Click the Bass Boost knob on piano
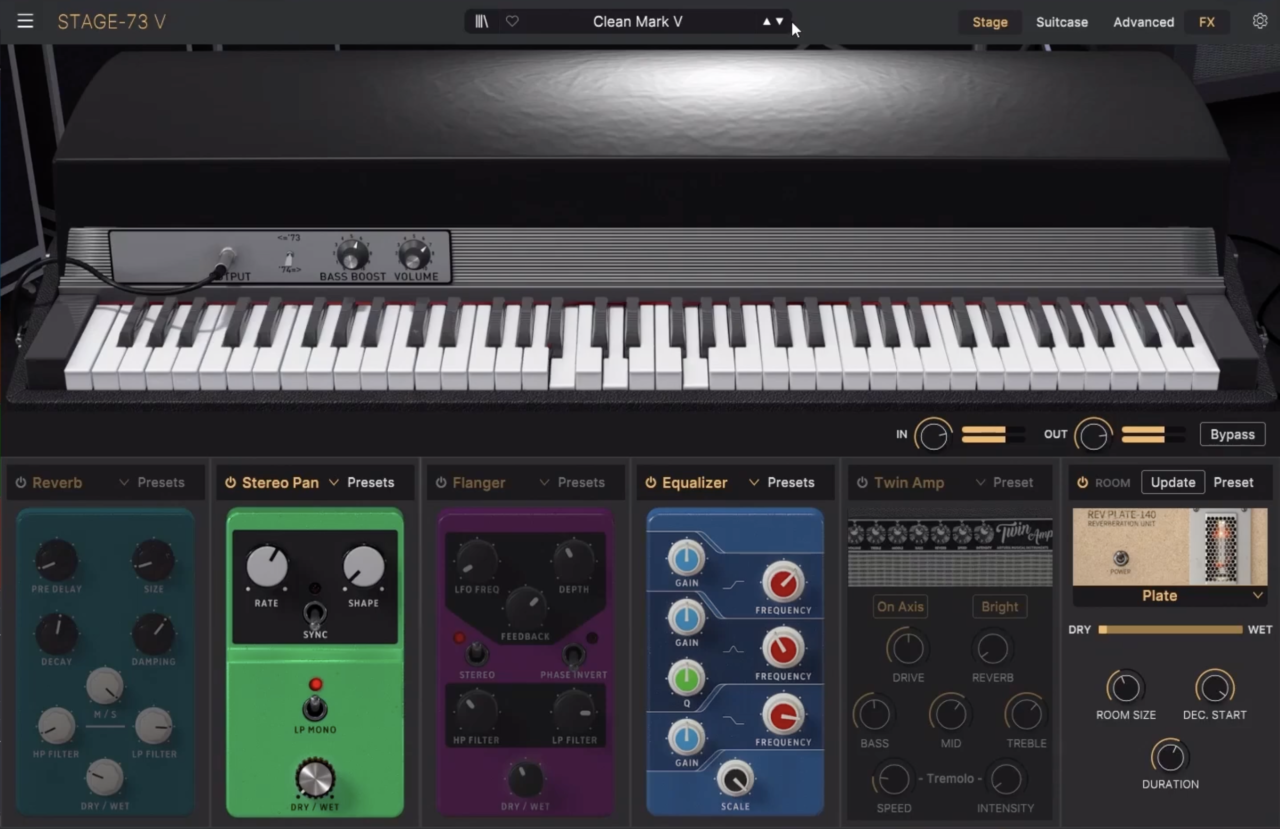Viewport: 1280px width, 829px height. [352, 254]
